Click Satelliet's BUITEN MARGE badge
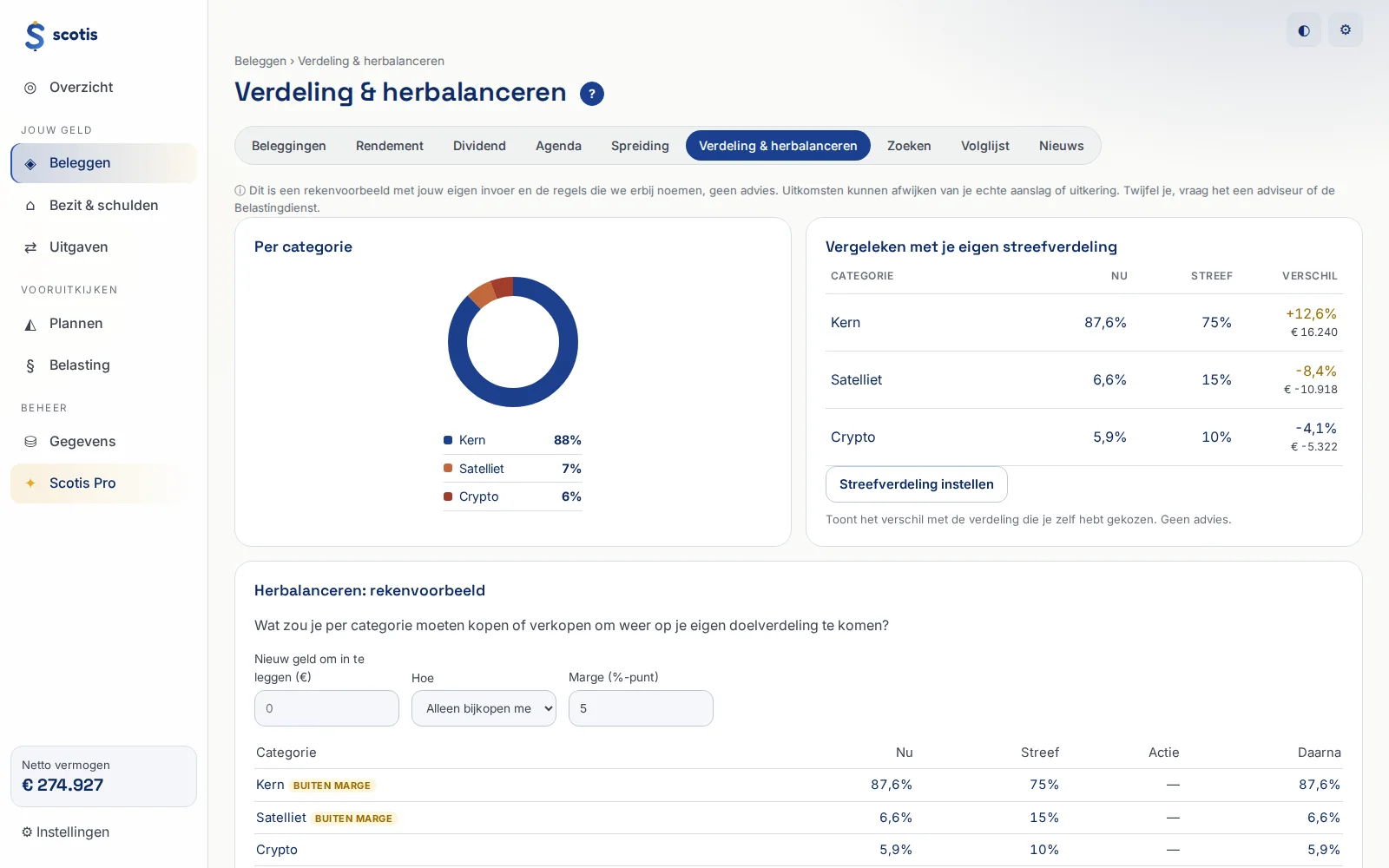The image size is (1389, 868). pos(353,819)
